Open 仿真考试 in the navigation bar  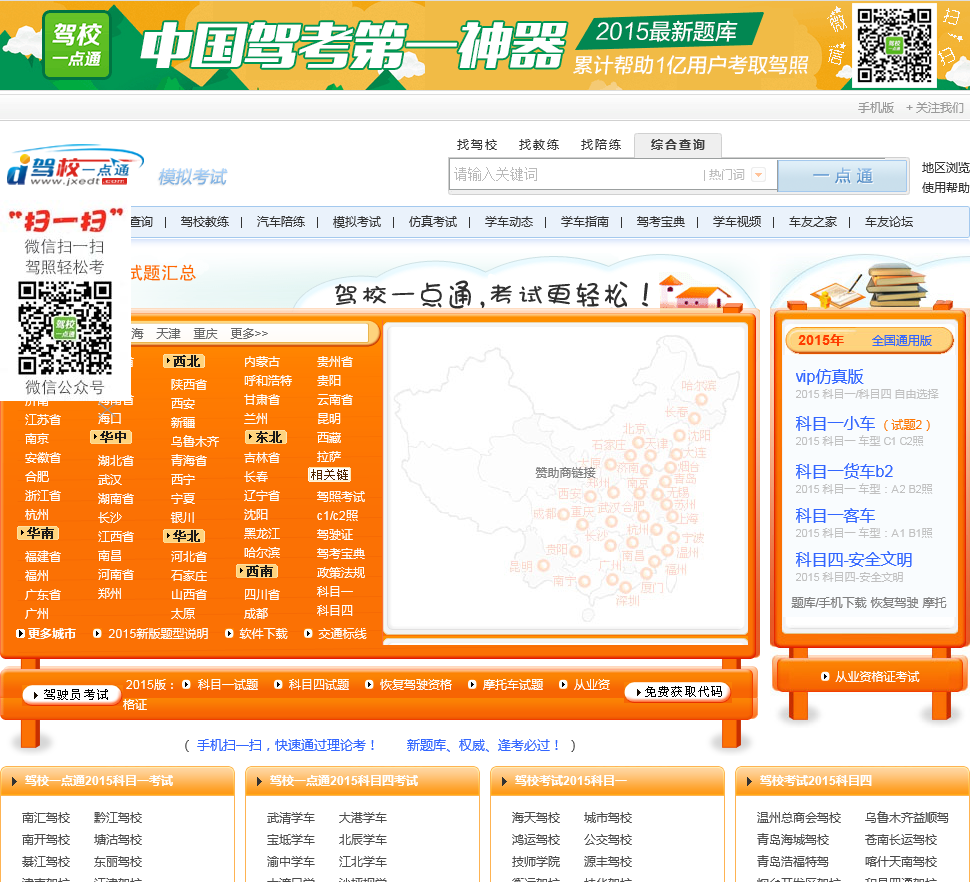433,221
